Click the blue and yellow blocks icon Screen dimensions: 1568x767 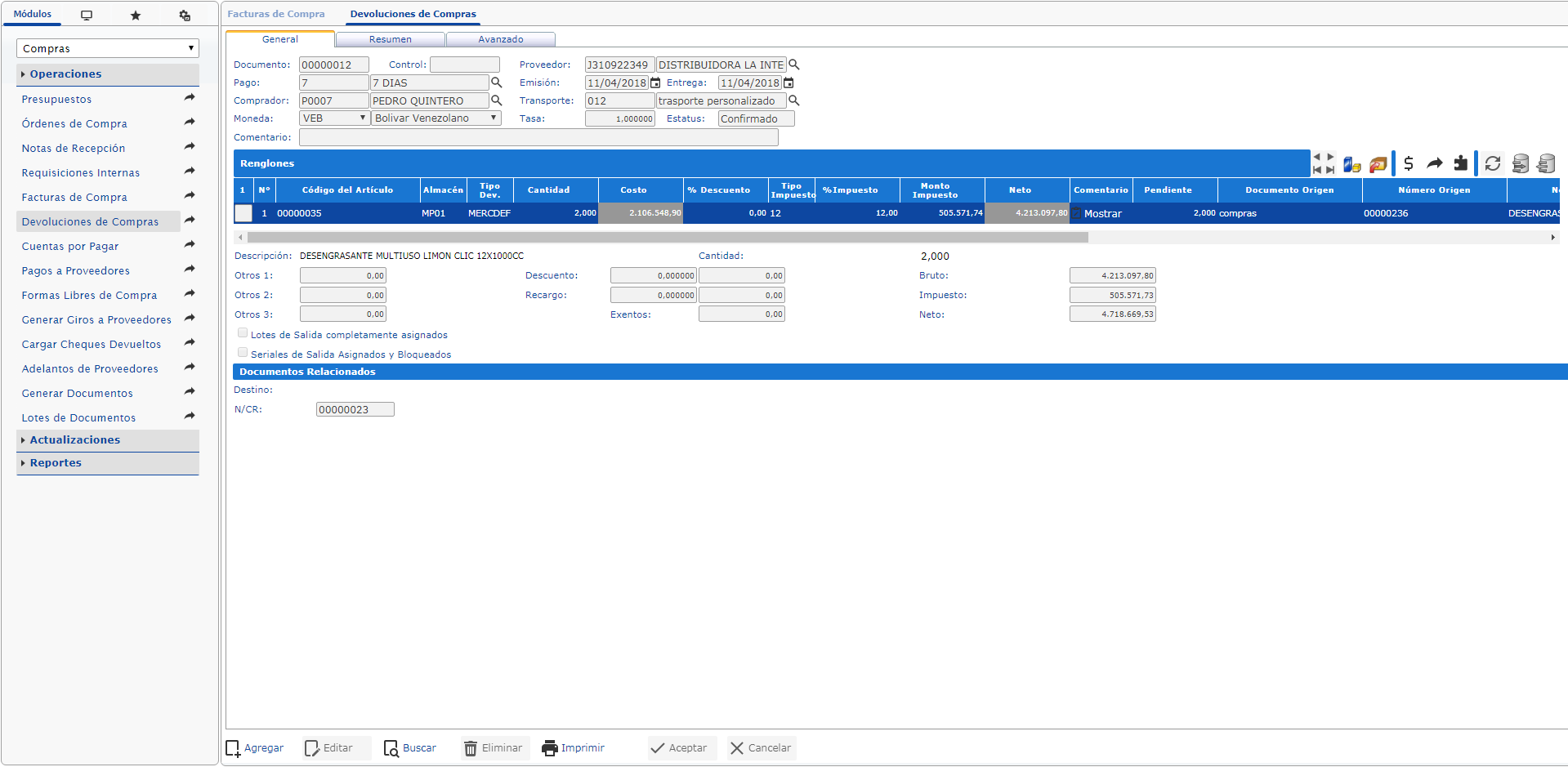[1352, 164]
